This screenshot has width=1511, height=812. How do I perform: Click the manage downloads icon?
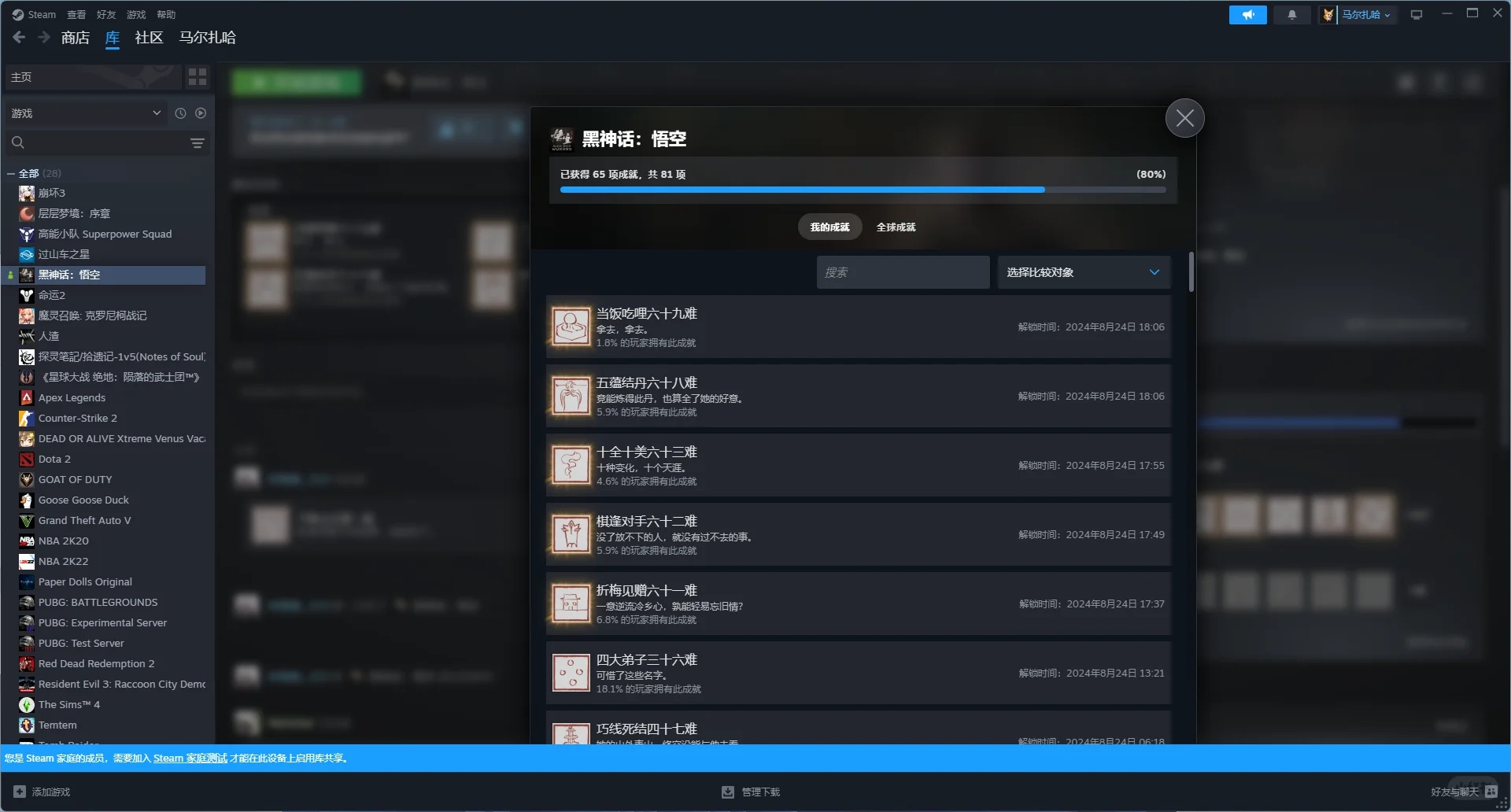point(728,792)
